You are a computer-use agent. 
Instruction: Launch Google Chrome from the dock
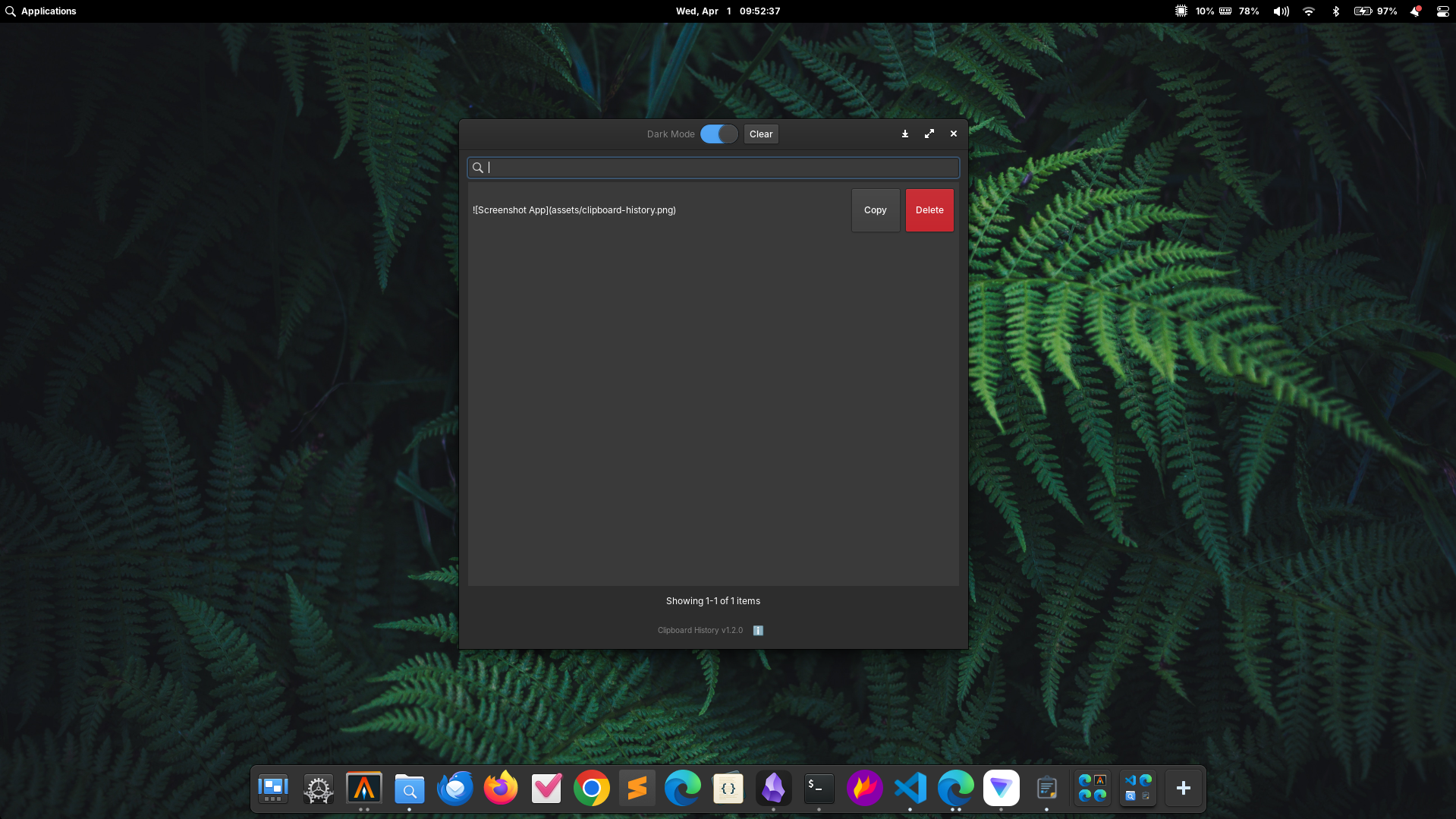[x=592, y=789]
